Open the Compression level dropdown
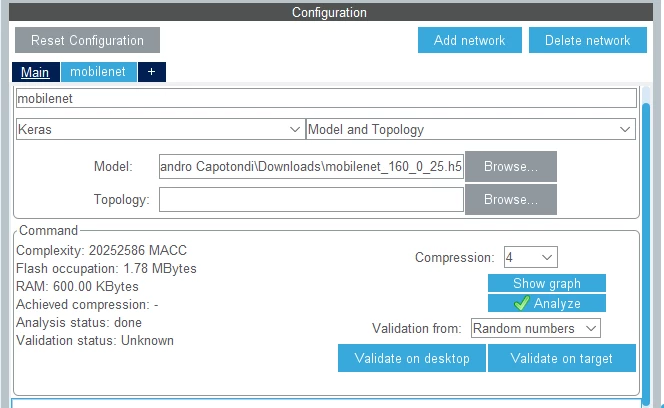This screenshot has height=408, width=664. tap(531, 257)
